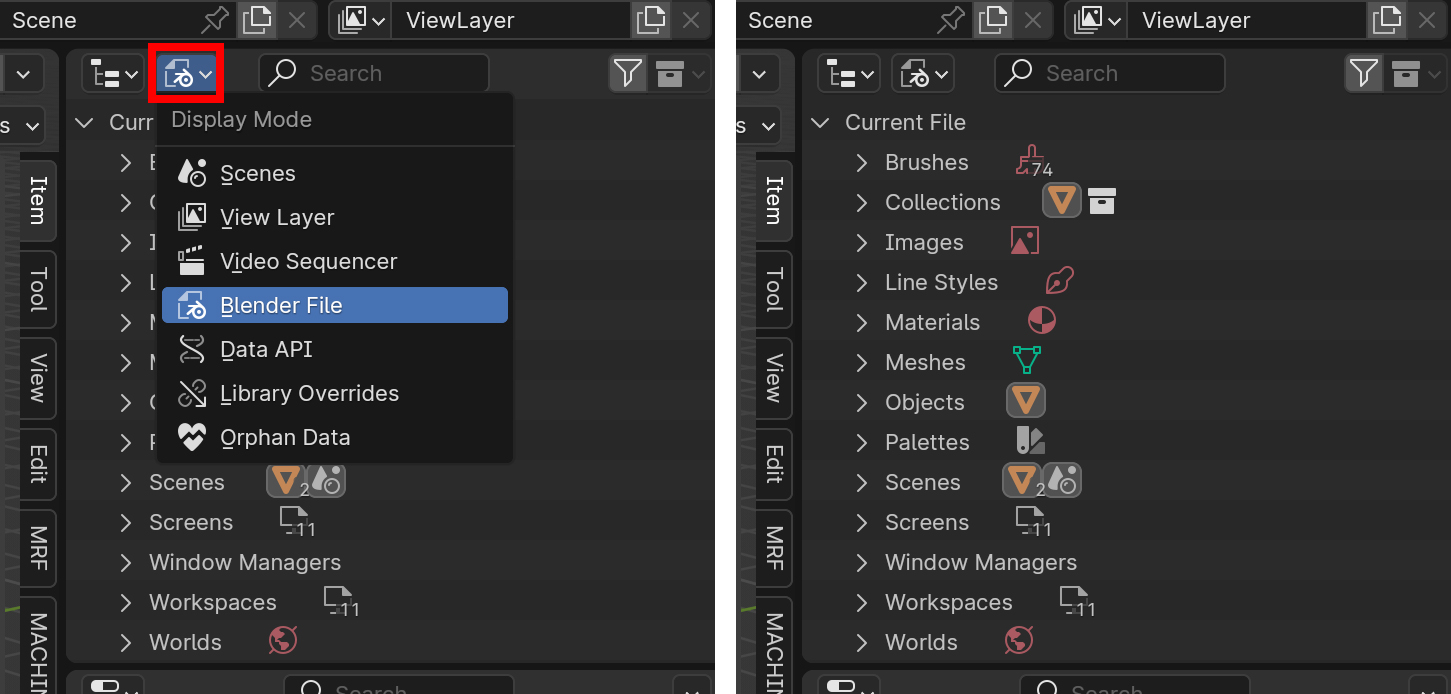Click orange triangle icon on Collections row
The image size is (1451, 694).
[x=1062, y=202]
